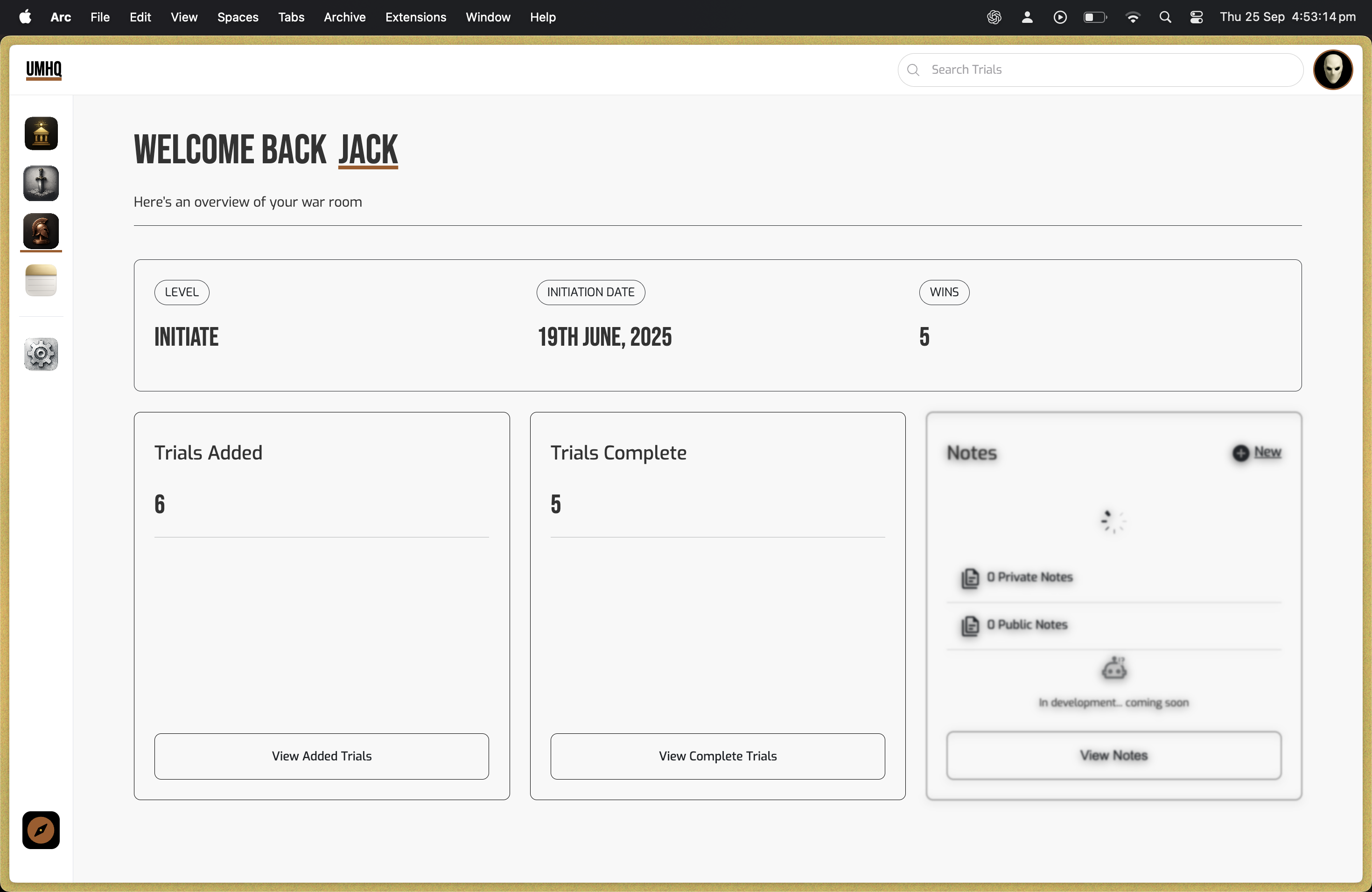
Task: Open the Archive menu
Action: click(344, 17)
